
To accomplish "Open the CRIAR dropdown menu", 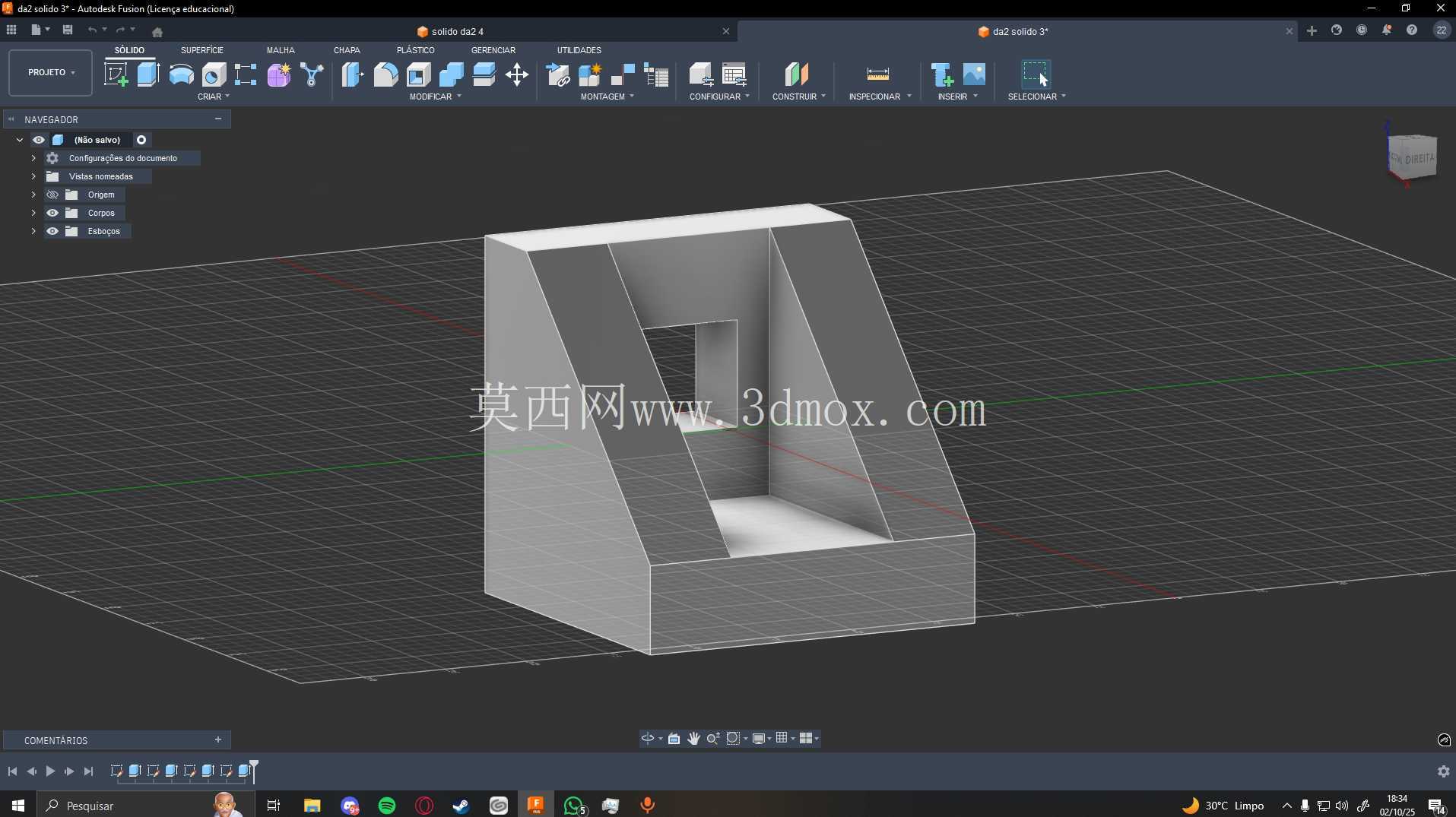I will tap(214, 97).
